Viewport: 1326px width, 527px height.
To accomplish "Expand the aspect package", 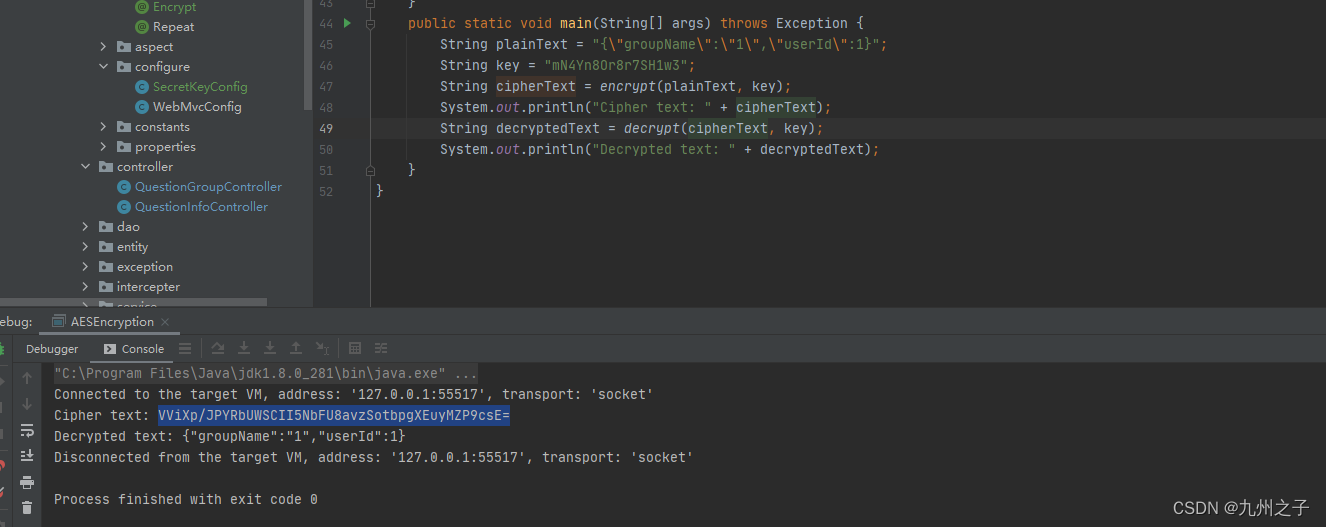I will tap(104, 47).
